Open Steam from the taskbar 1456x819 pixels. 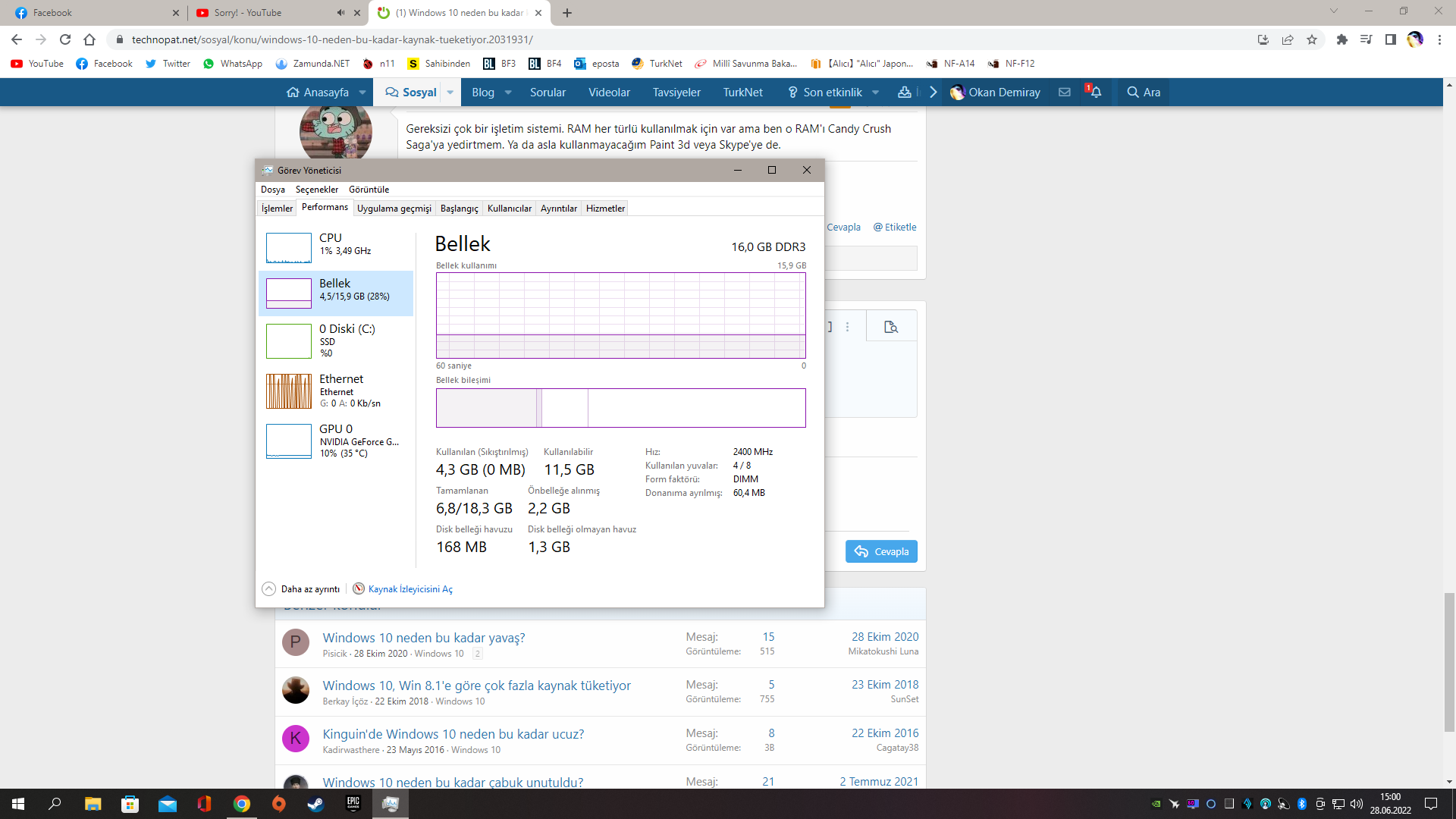tap(315, 804)
